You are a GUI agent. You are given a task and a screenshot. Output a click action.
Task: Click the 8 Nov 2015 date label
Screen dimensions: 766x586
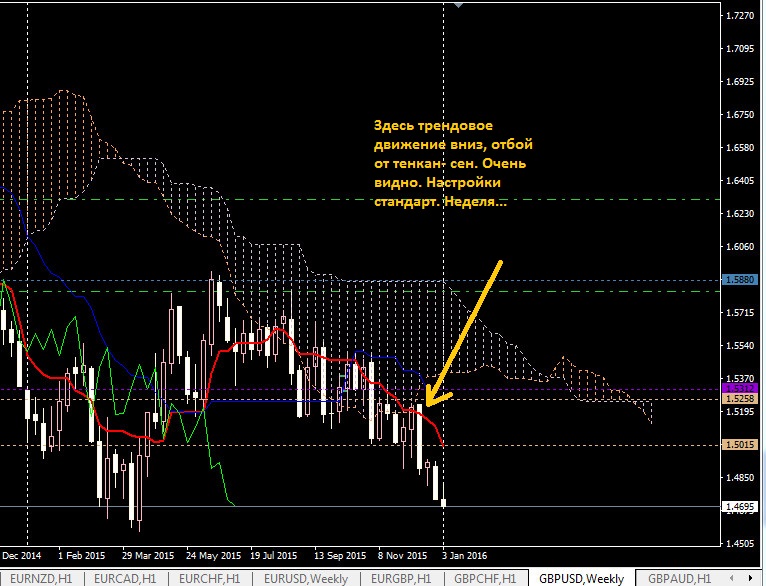pyautogui.click(x=403, y=556)
